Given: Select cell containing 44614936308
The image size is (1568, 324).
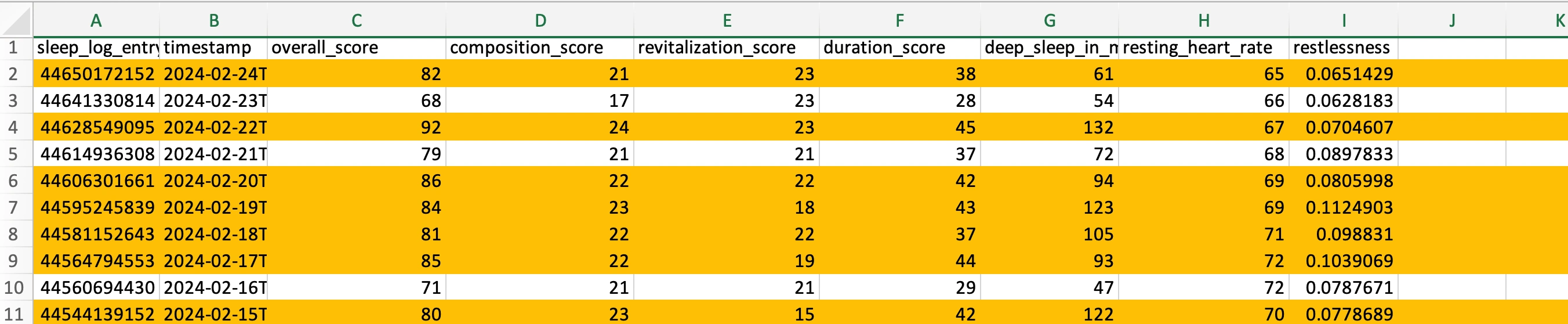Looking at the screenshot, I should tap(96, 154).
